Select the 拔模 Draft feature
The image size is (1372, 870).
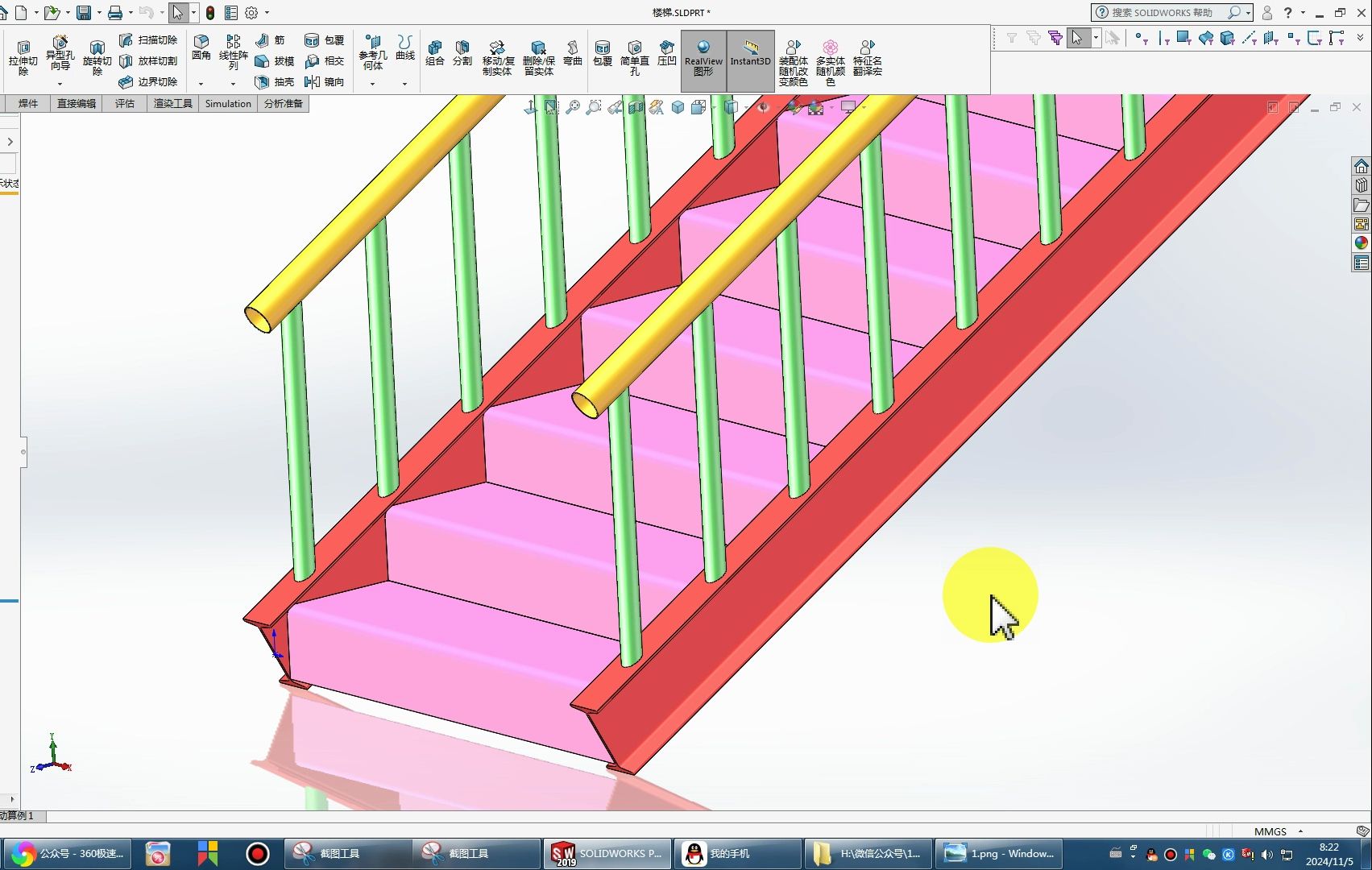[x=275, y=61]
